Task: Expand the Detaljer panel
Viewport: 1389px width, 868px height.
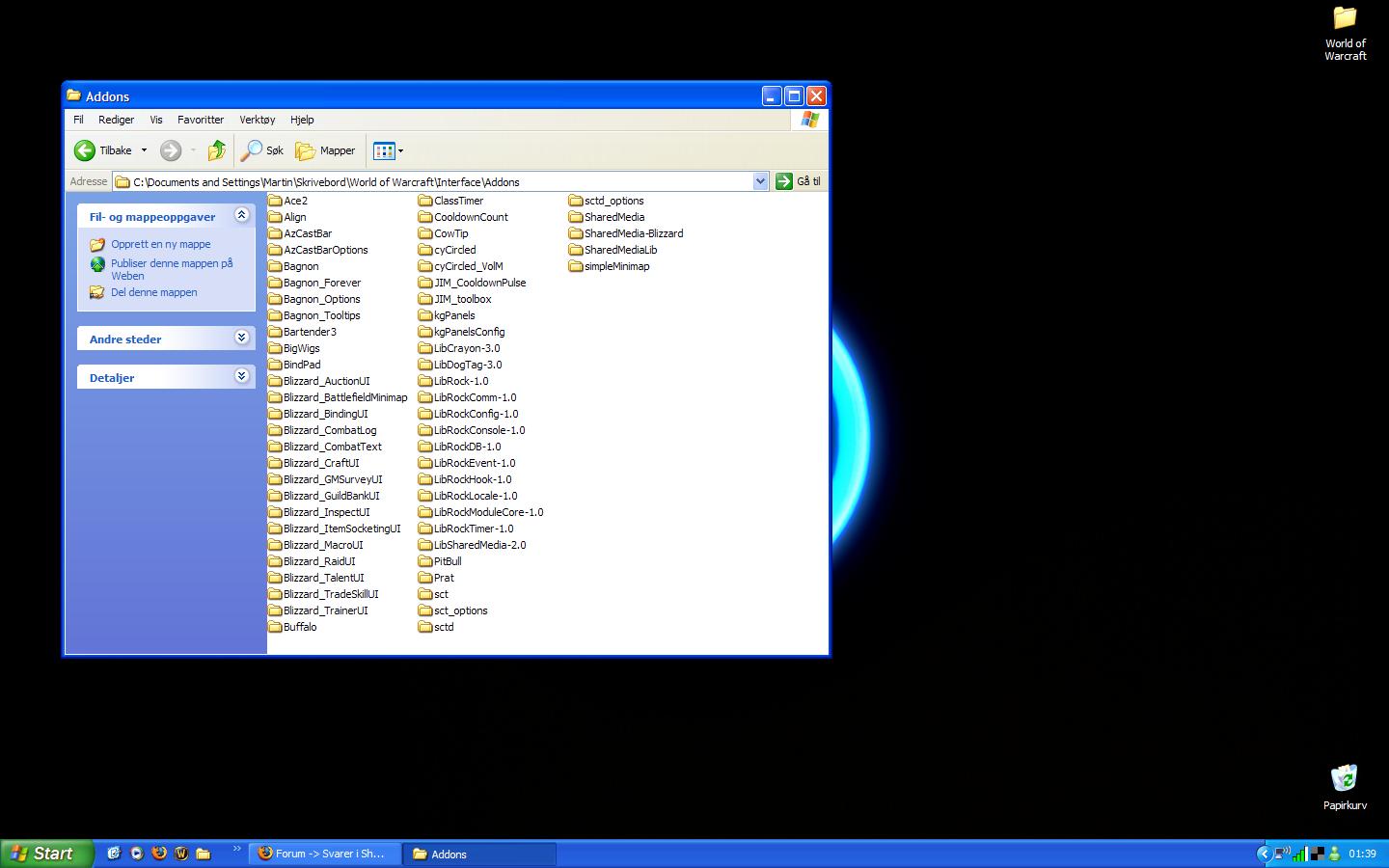Action: [242, 376]
